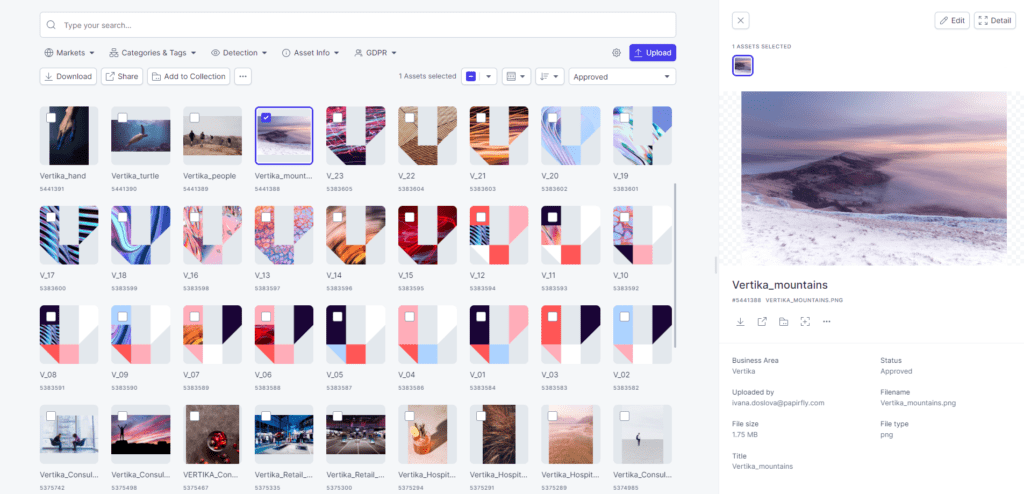Viewport: 1024px width, 494px height.
Task: Download the selected asset from toolbar
Action: click(x=69, y=76)
